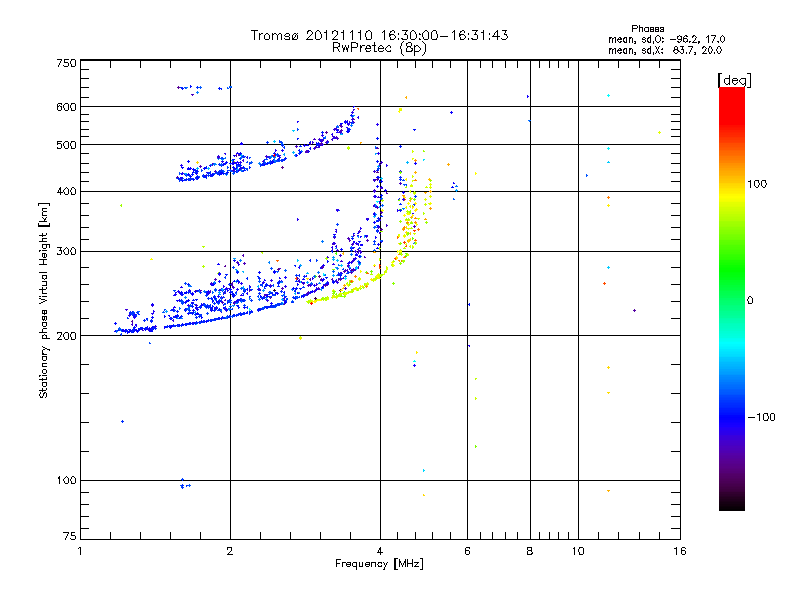
Task: Click the 16 tick label on the frequency axis
Action: pos(680,551)
